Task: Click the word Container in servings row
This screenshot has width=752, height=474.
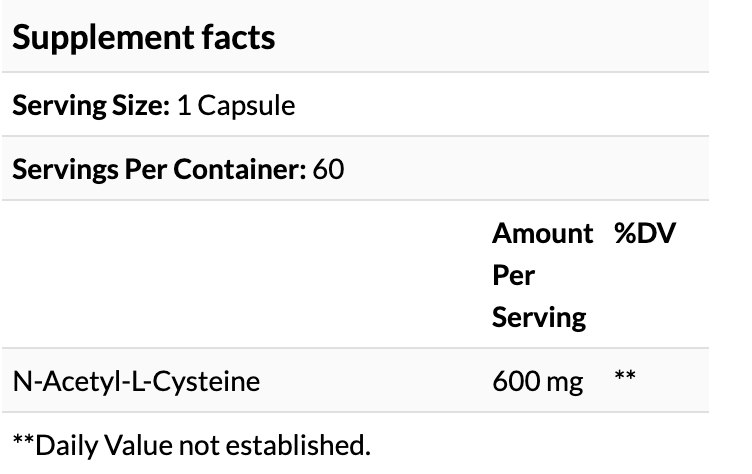Action: 240,169
